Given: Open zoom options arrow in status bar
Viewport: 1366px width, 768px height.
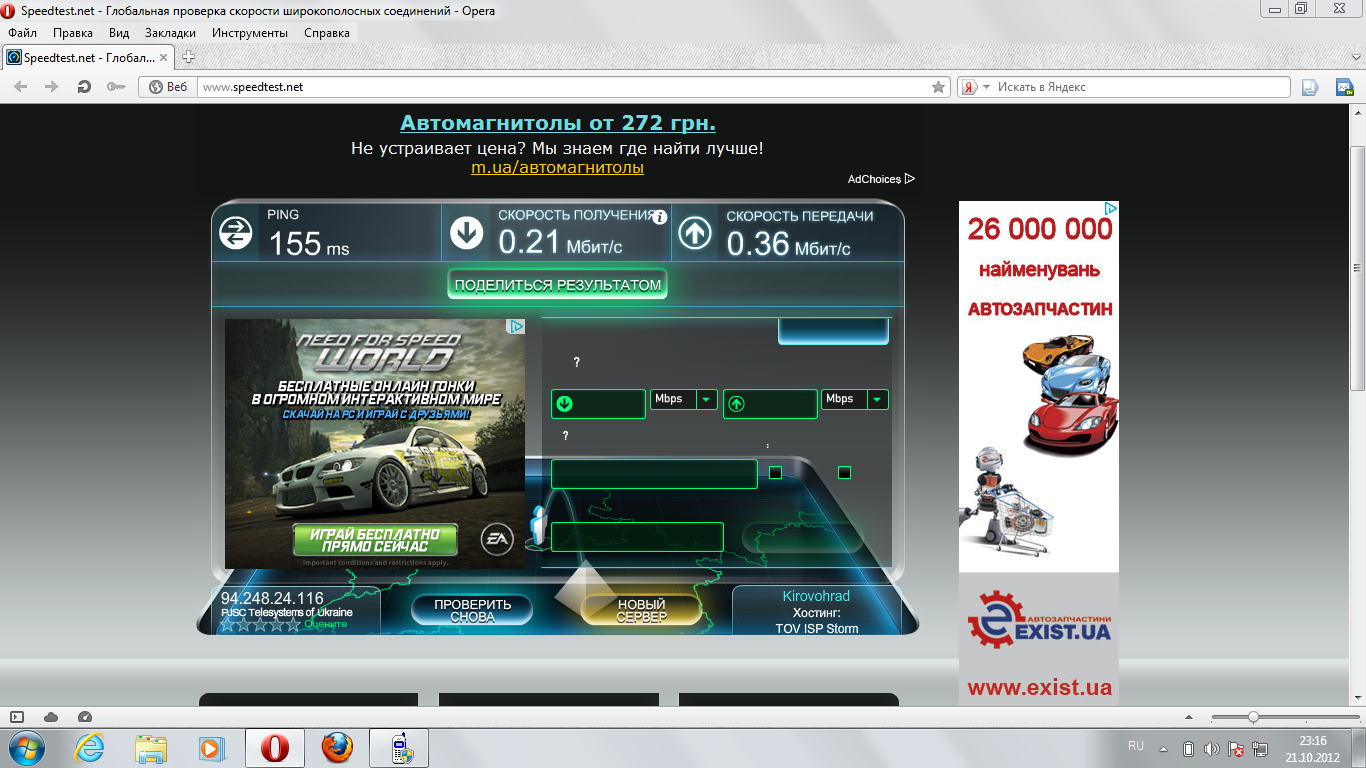Looking at the screenshot, I should (x=1190, y=717).
